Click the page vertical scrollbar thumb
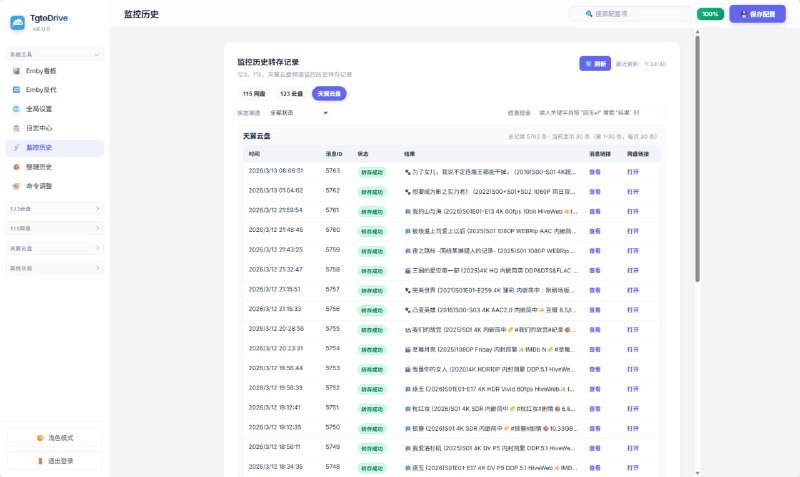This screenshot has height=477, width=800. click(697, 158)
